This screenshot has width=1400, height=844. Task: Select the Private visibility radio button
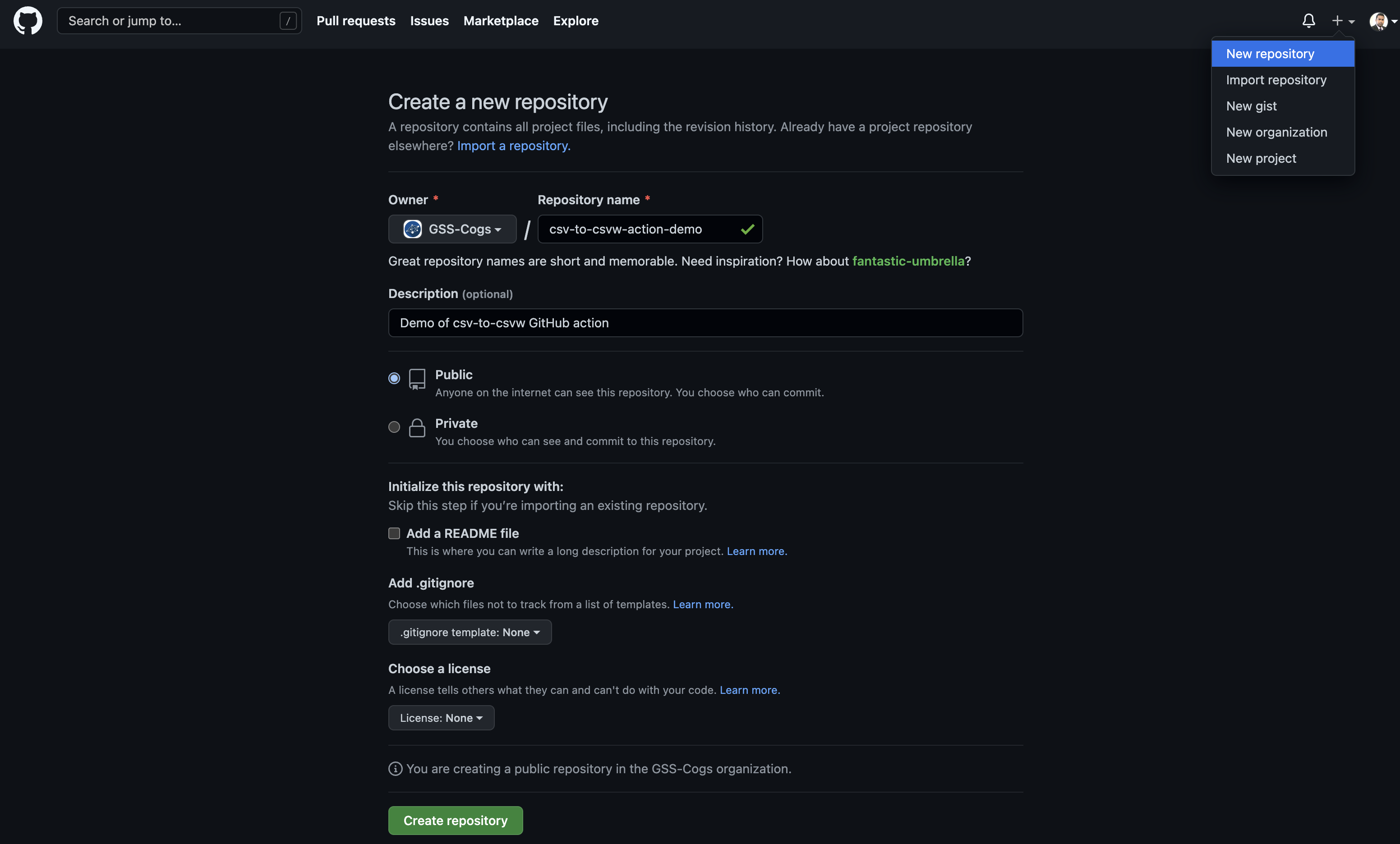[x=394, y=427]
